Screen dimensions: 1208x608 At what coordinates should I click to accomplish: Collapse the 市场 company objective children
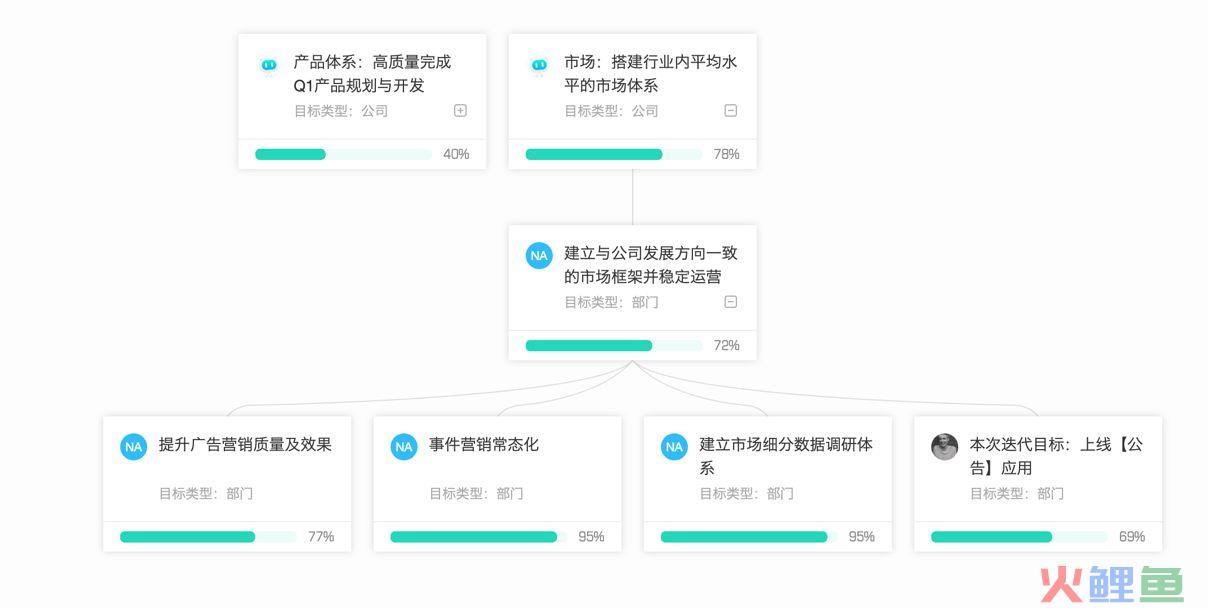[x=730, y=111]
